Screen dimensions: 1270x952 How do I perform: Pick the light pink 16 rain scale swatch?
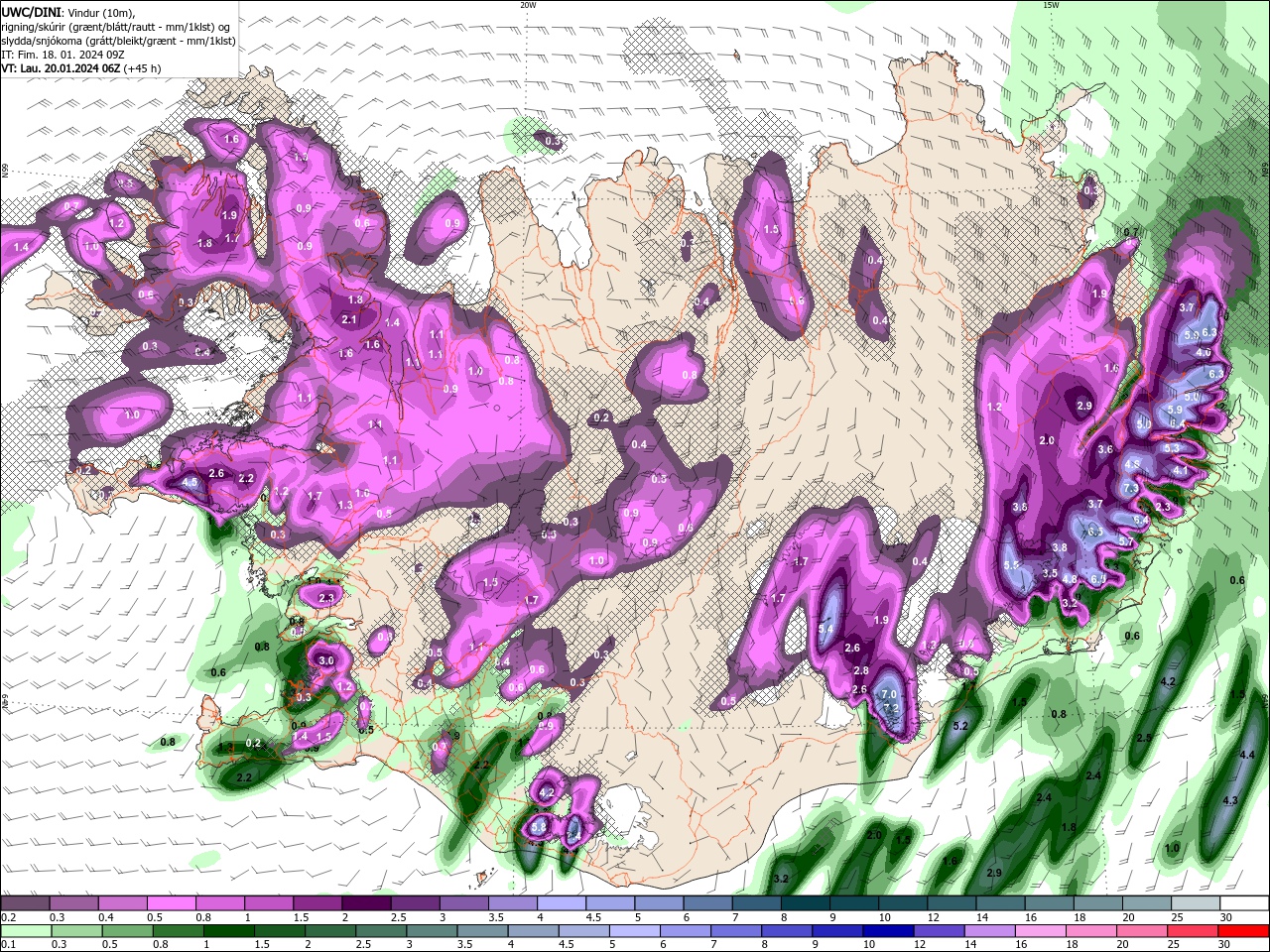[x=1040, y=931]
